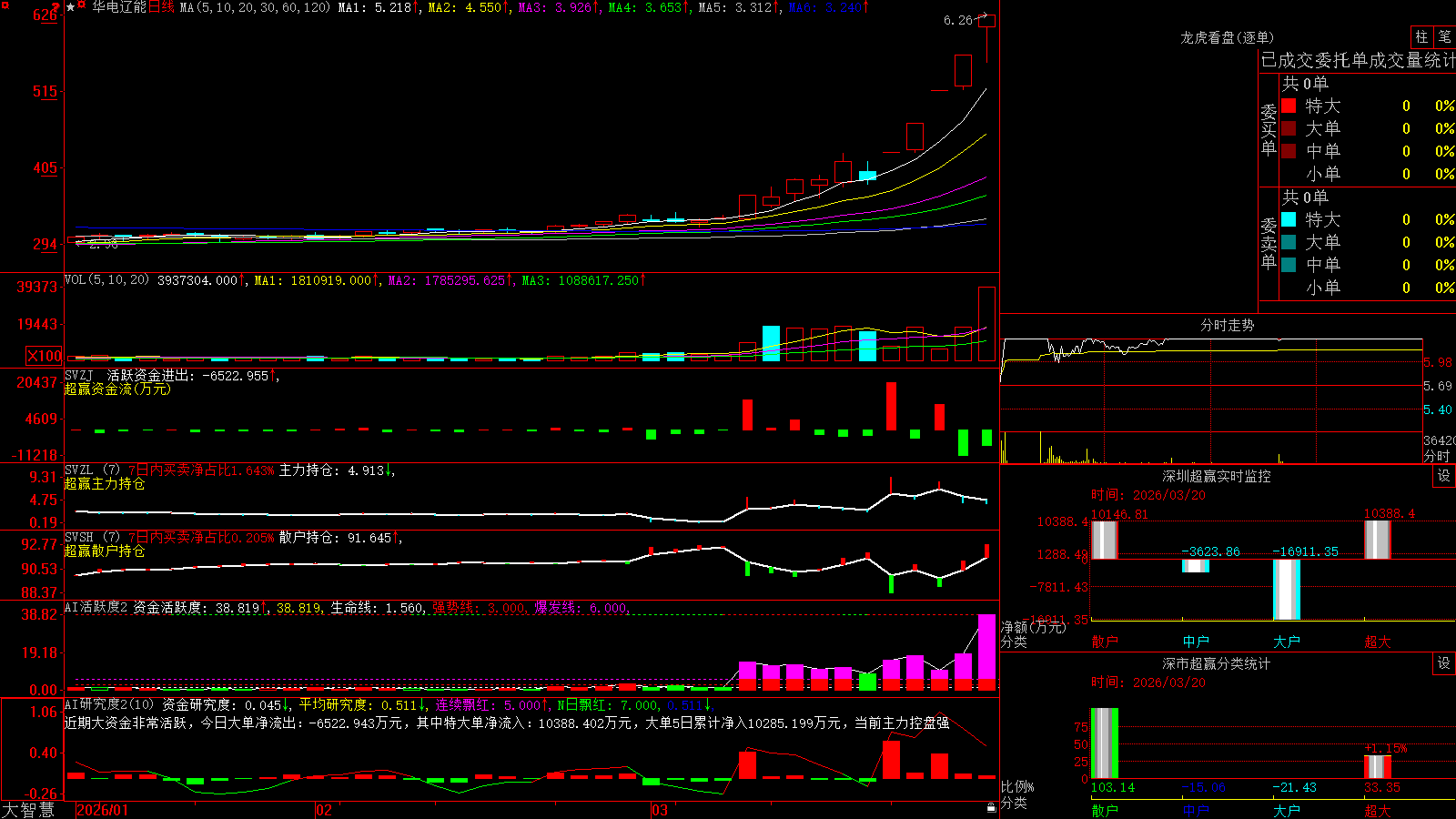Viewport: 1456px width, 819px height.
Task: Select the 03 month timeline marker
Action: 660,810
